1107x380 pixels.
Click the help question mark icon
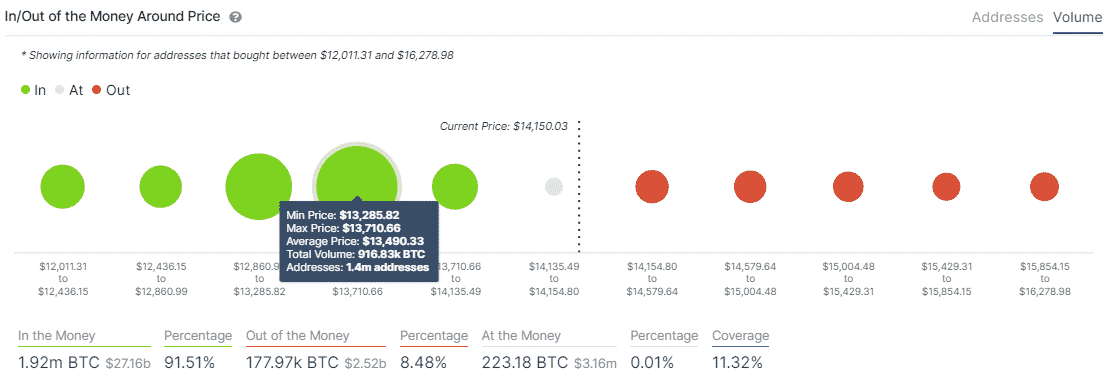tap(236, 17)
